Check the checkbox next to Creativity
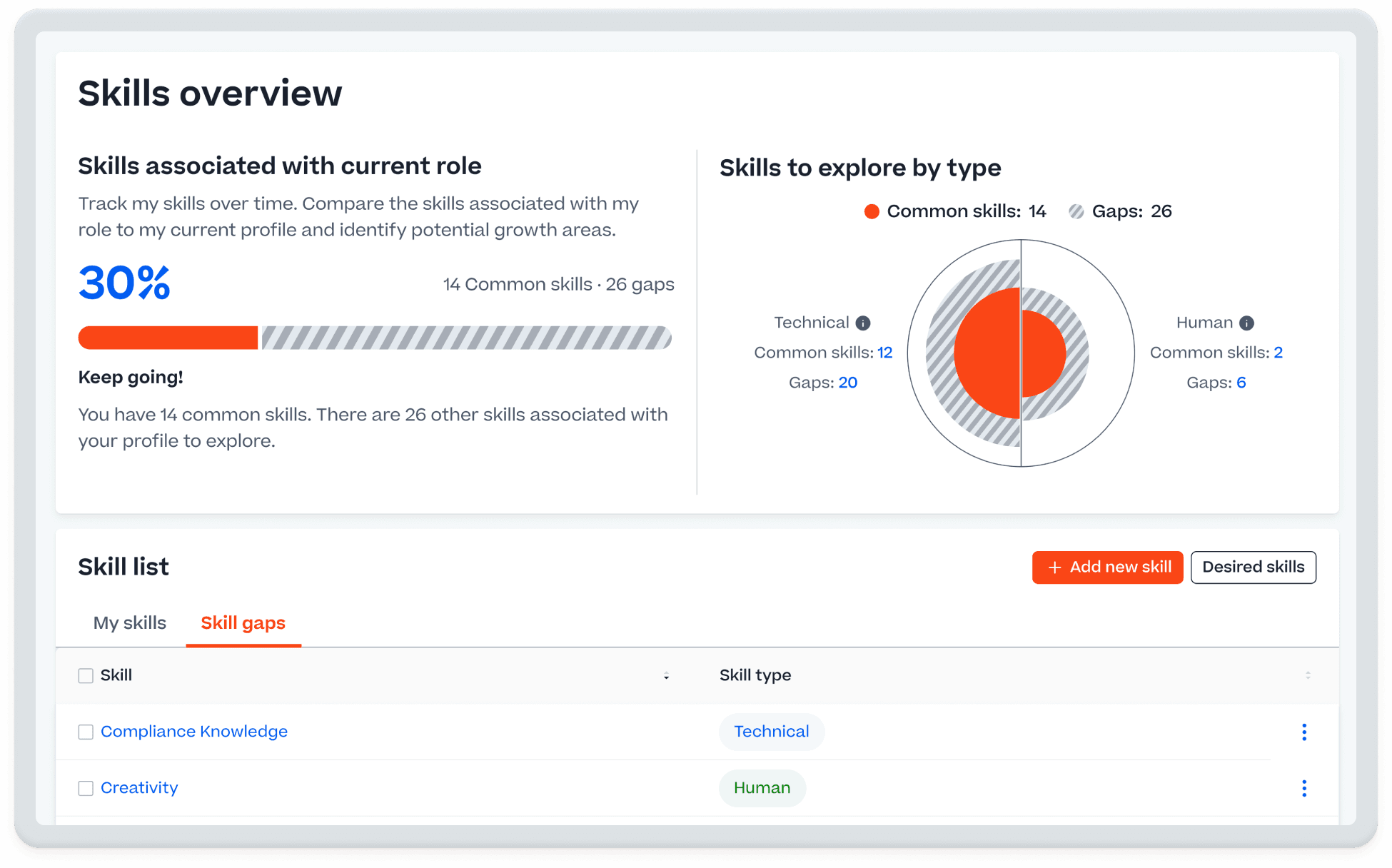Screen dimensions: 1392x868 pos(85,788)
